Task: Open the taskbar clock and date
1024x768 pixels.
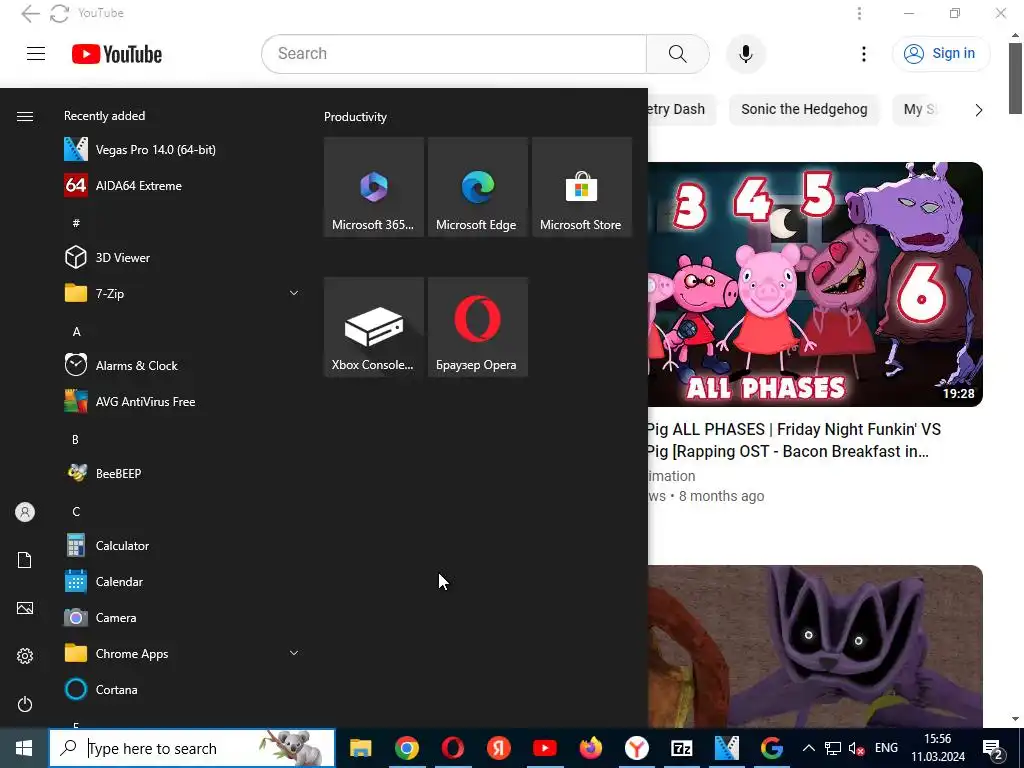Action: coord(938,748)
